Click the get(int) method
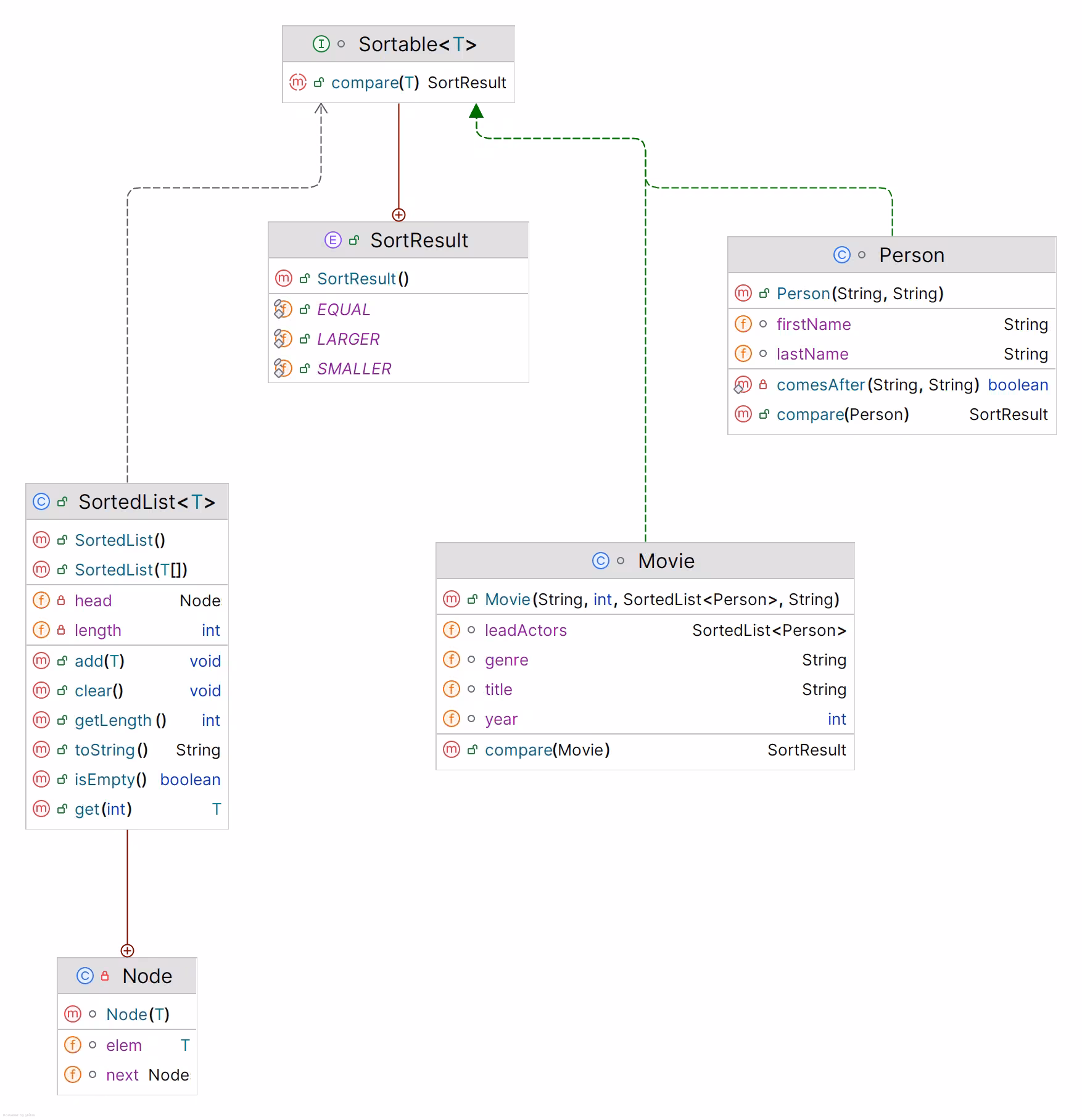Viewport: 1082px width, 1120px height. click(103, 809)
